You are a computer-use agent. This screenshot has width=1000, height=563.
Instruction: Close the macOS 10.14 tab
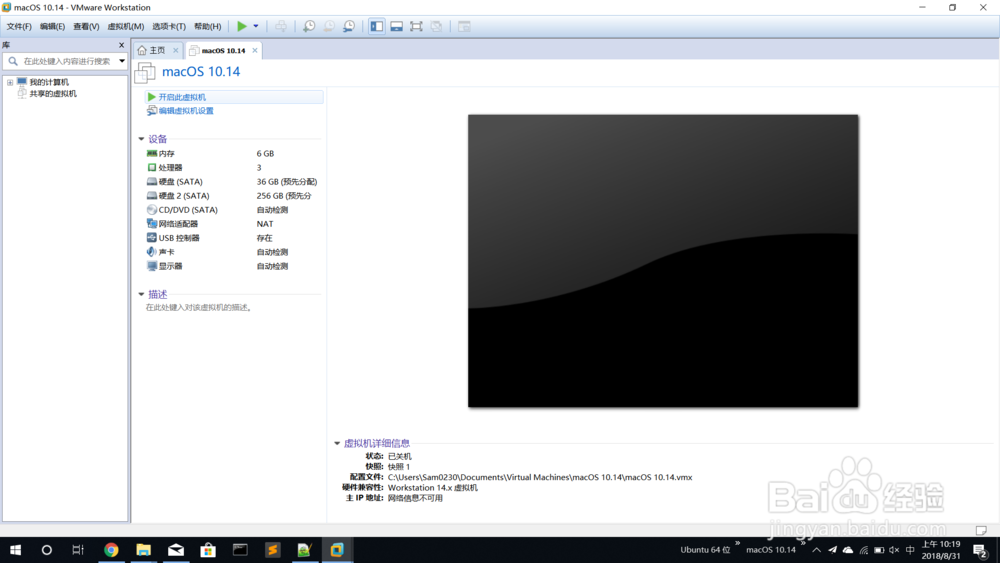(x=255, y=50)
